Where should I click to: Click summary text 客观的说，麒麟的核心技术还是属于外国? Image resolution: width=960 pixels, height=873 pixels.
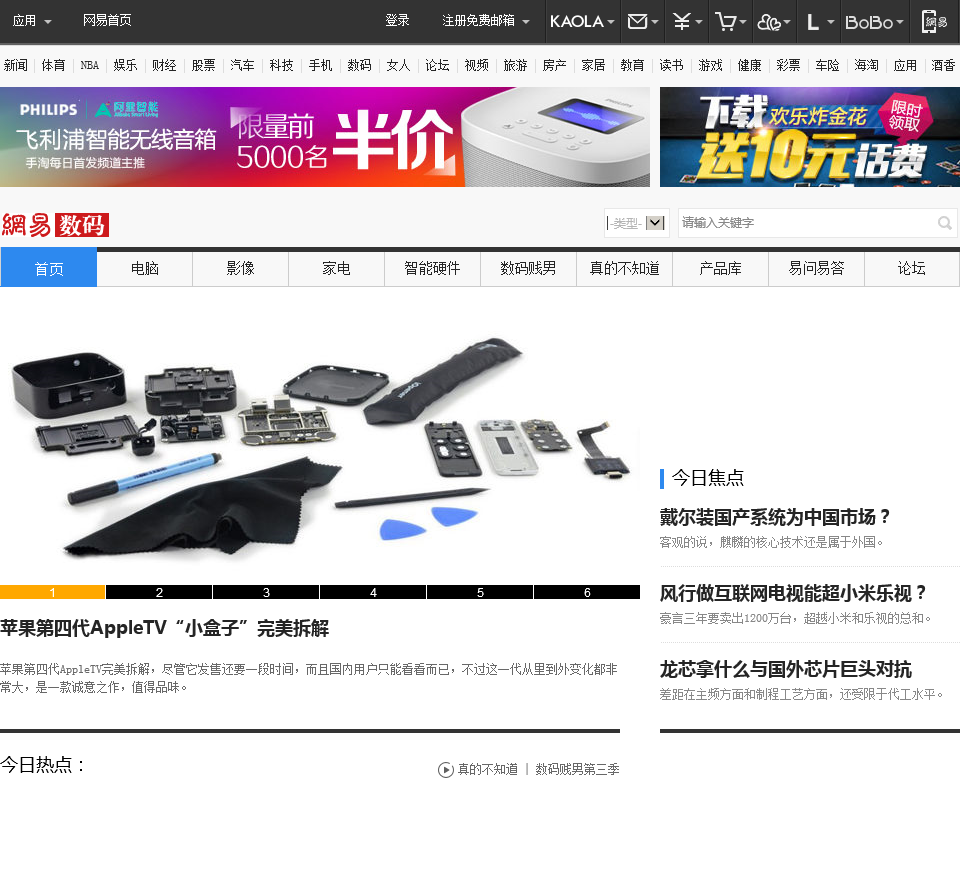tap(771, 542)
